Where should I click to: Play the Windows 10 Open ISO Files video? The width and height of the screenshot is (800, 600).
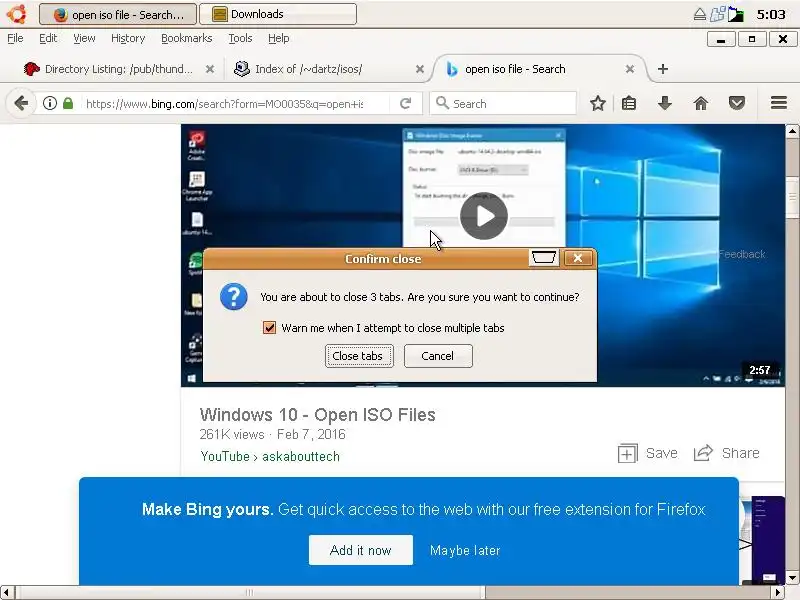click(x=484, y=216)
